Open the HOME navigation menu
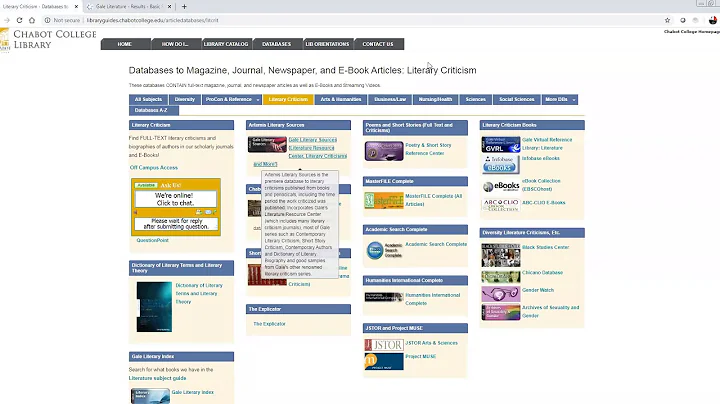 (x=125, y=44)
